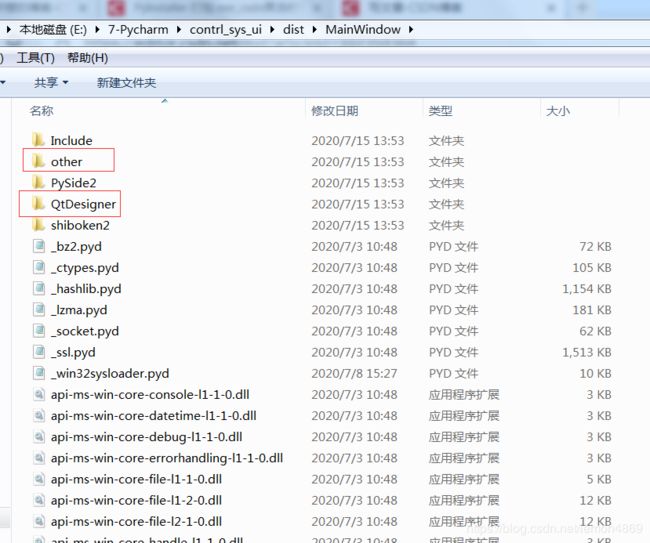Select the QtDesigner folder icon
Screen dimensions: 650x543
pyautogui.click(x=38, y=203)
